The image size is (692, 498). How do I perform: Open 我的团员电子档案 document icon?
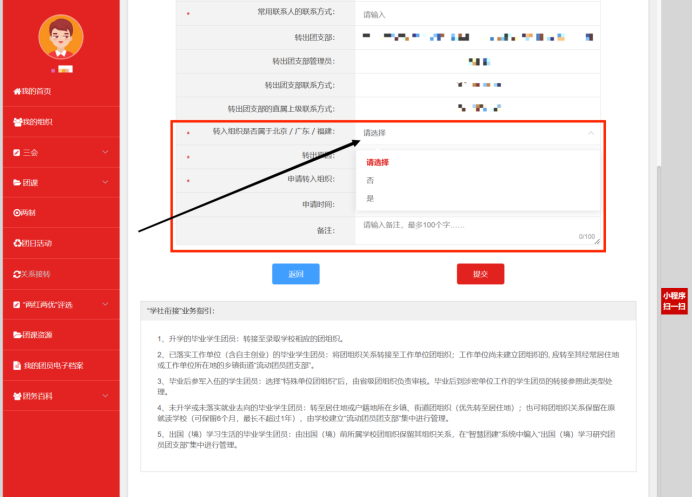(16, 365)
